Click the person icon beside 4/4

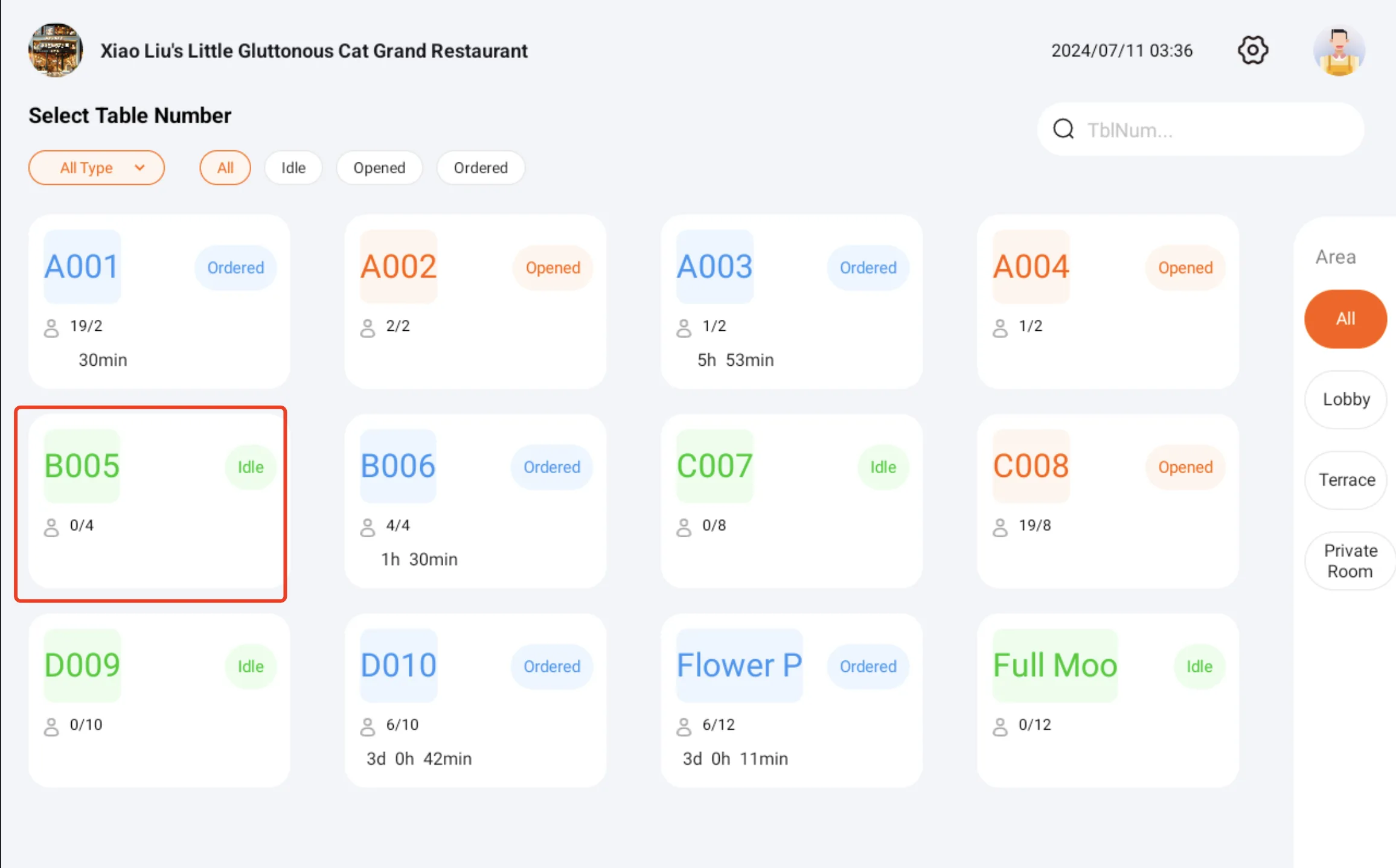[368, 527]
